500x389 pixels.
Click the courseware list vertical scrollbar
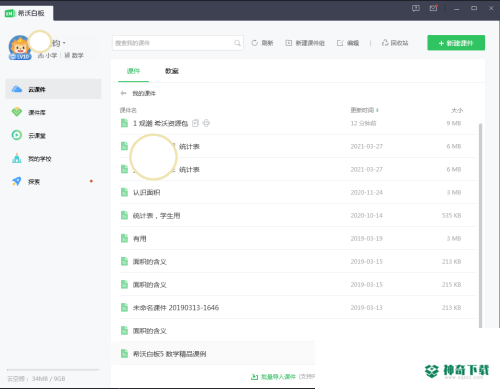coord(480,225)
